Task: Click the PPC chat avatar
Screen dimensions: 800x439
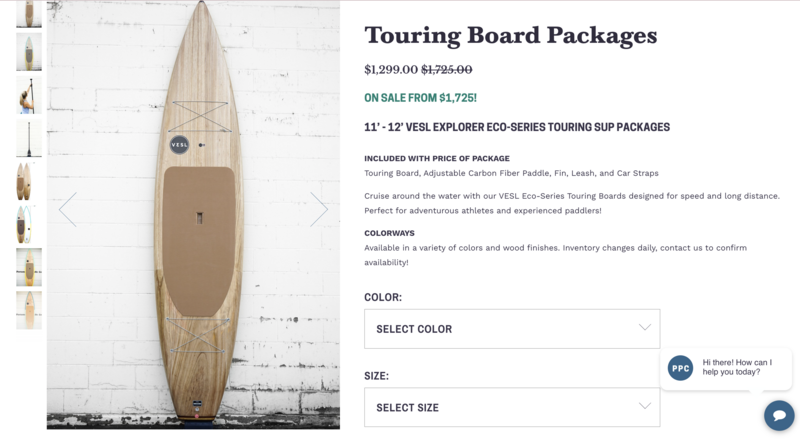Action: [681, 367]
